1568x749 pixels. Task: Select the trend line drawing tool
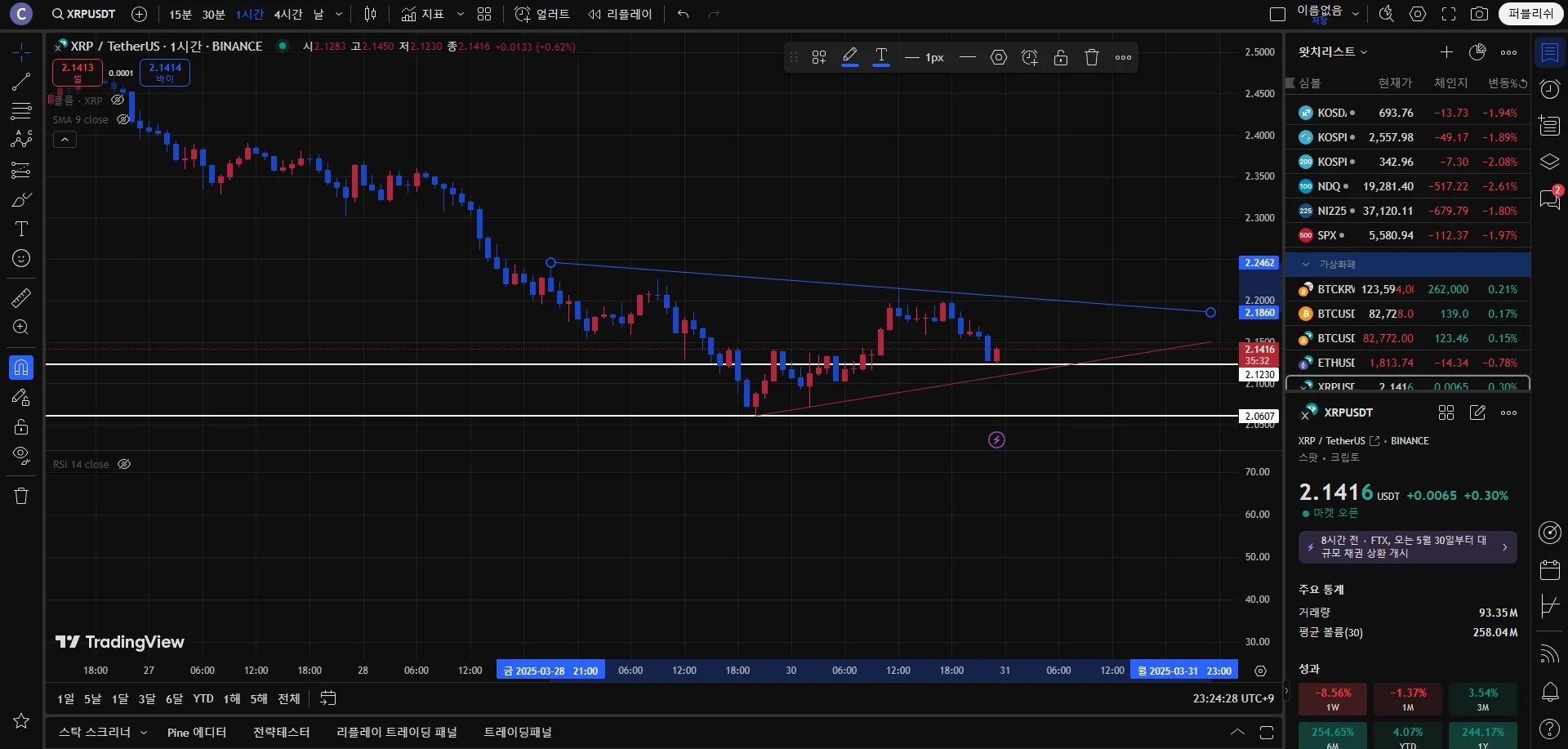point(21,82)
